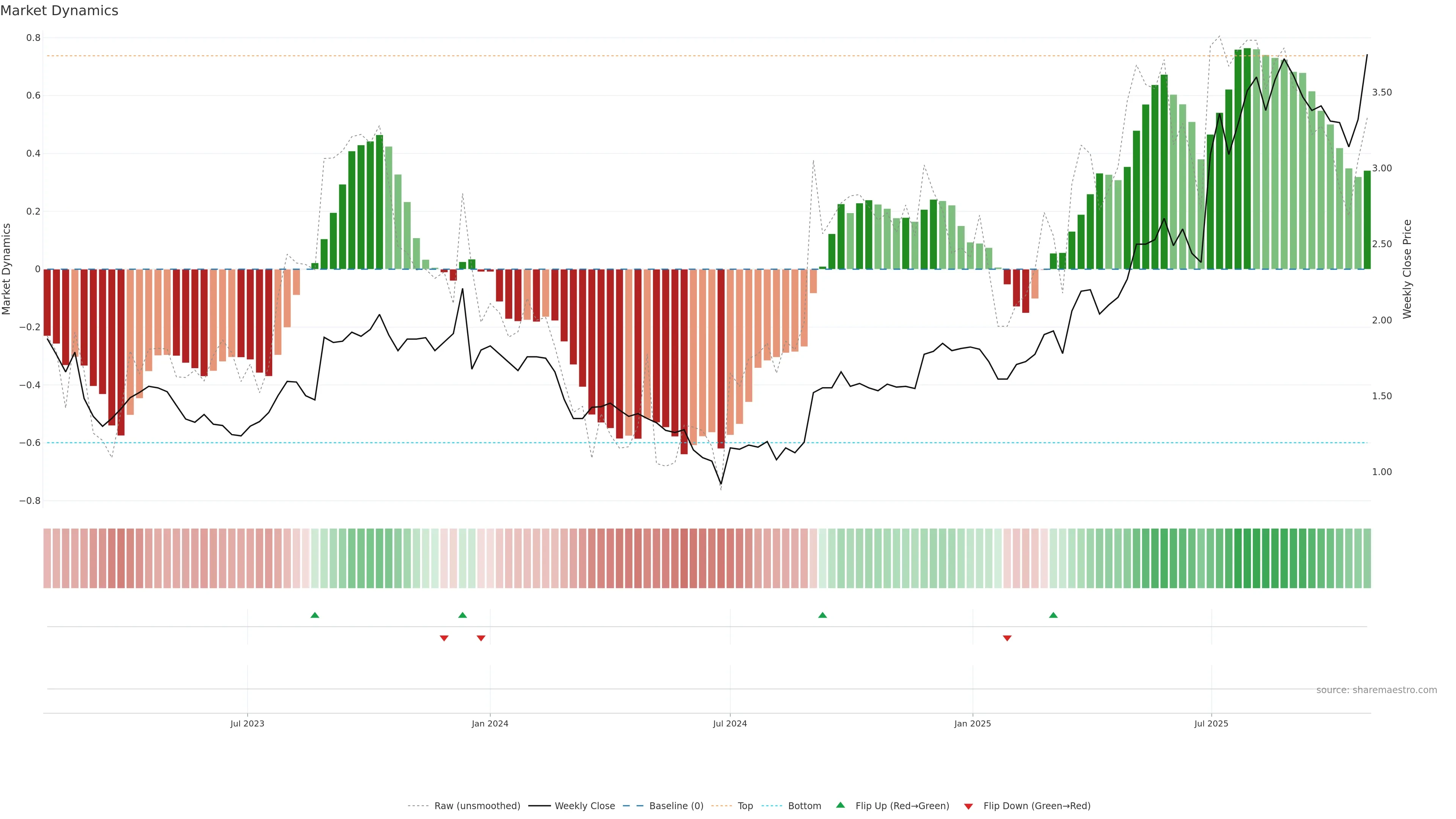Screen dimensions: 1456x819
Task: Click the Flip Down legend triangle icon
Action: click(968, 806)
